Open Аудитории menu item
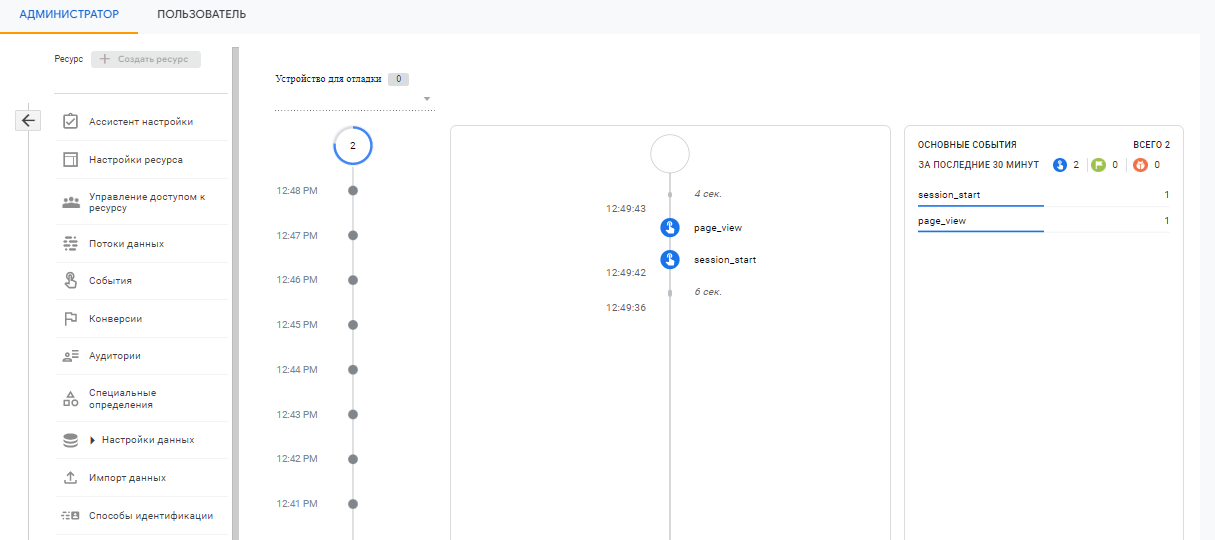Viewport: 1215px width, 540px height. coord(142,356)
